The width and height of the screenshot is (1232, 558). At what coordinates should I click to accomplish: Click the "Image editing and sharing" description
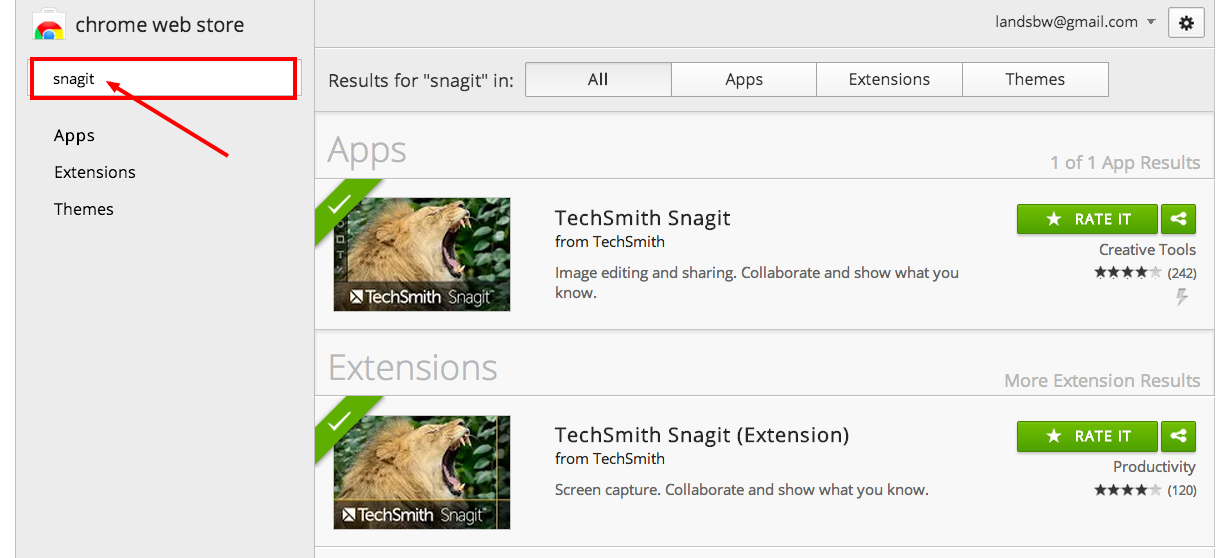pyautogui.click(x=757, y=283)
